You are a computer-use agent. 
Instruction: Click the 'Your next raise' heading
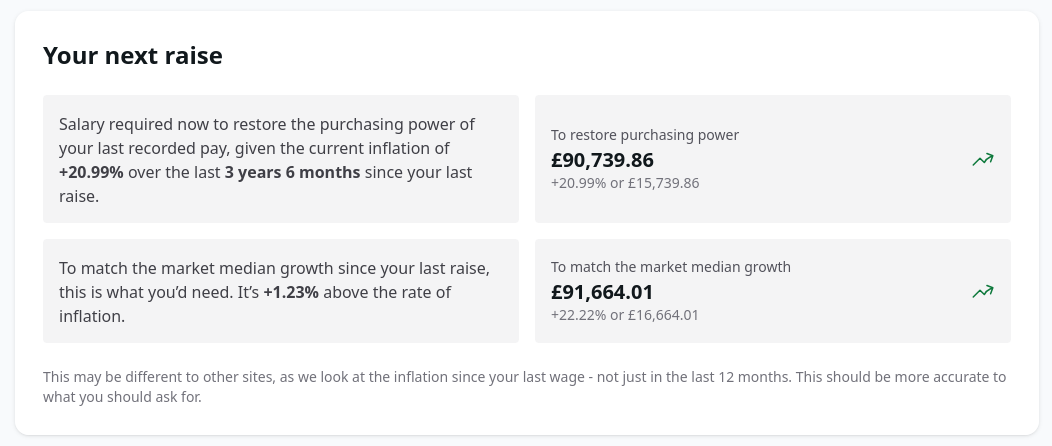(132, 56)
